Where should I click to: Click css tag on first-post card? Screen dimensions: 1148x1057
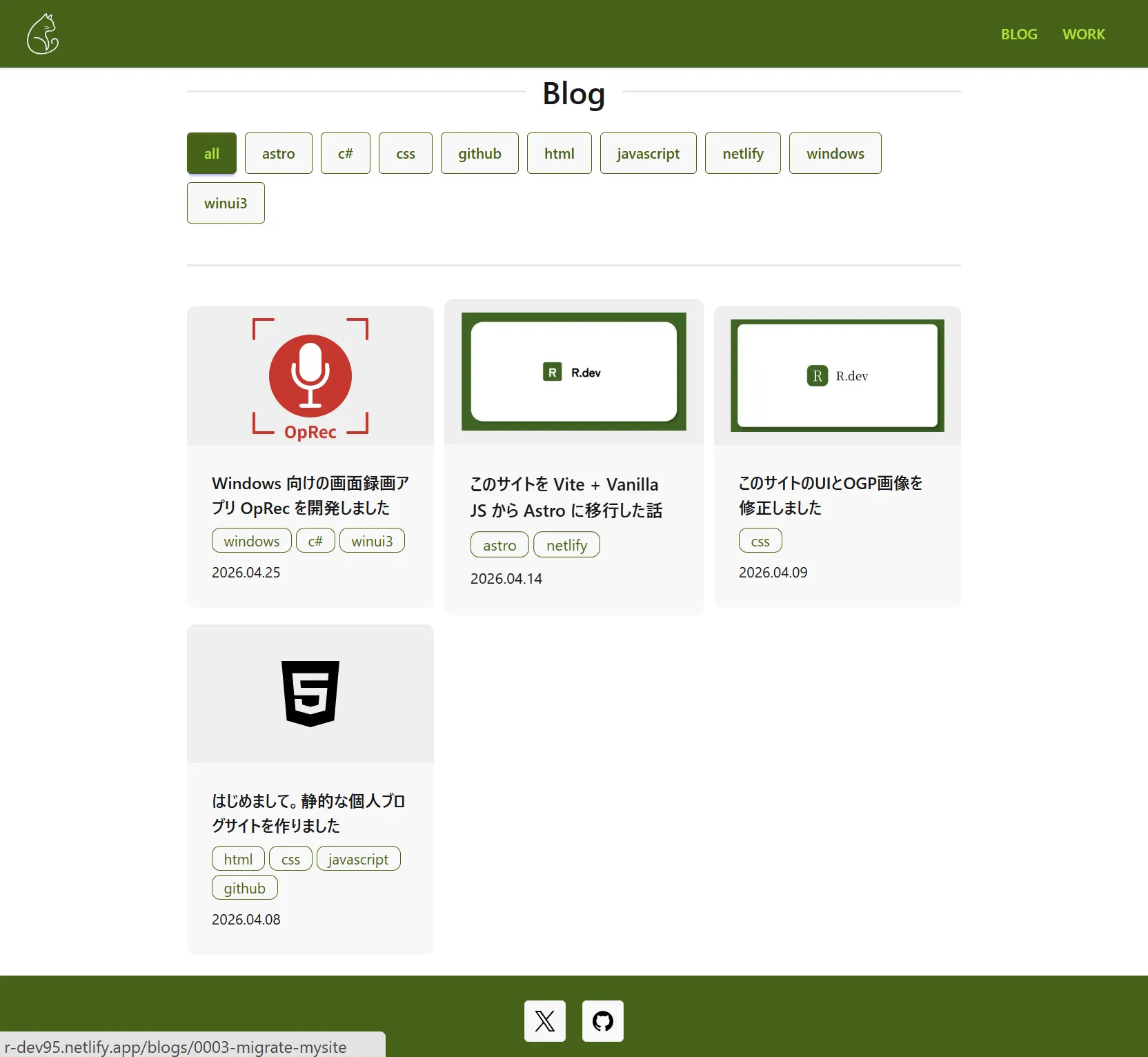coord(290,859)
